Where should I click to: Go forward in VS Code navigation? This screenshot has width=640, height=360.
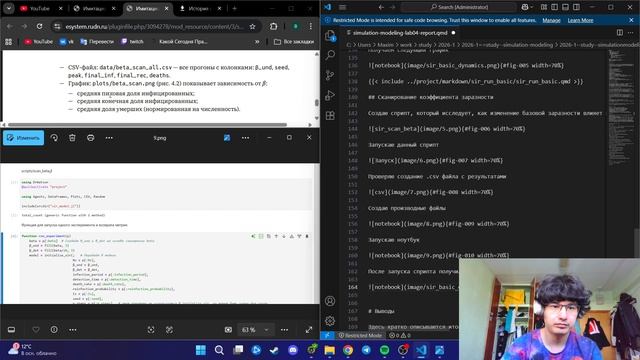tap(392, 7)
